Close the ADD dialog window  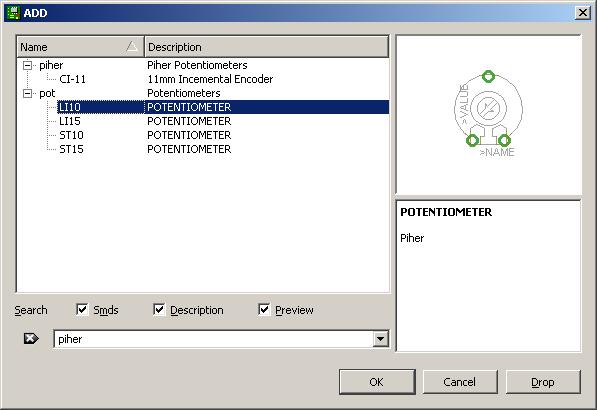pyautogui.click(x=583, y=13)
